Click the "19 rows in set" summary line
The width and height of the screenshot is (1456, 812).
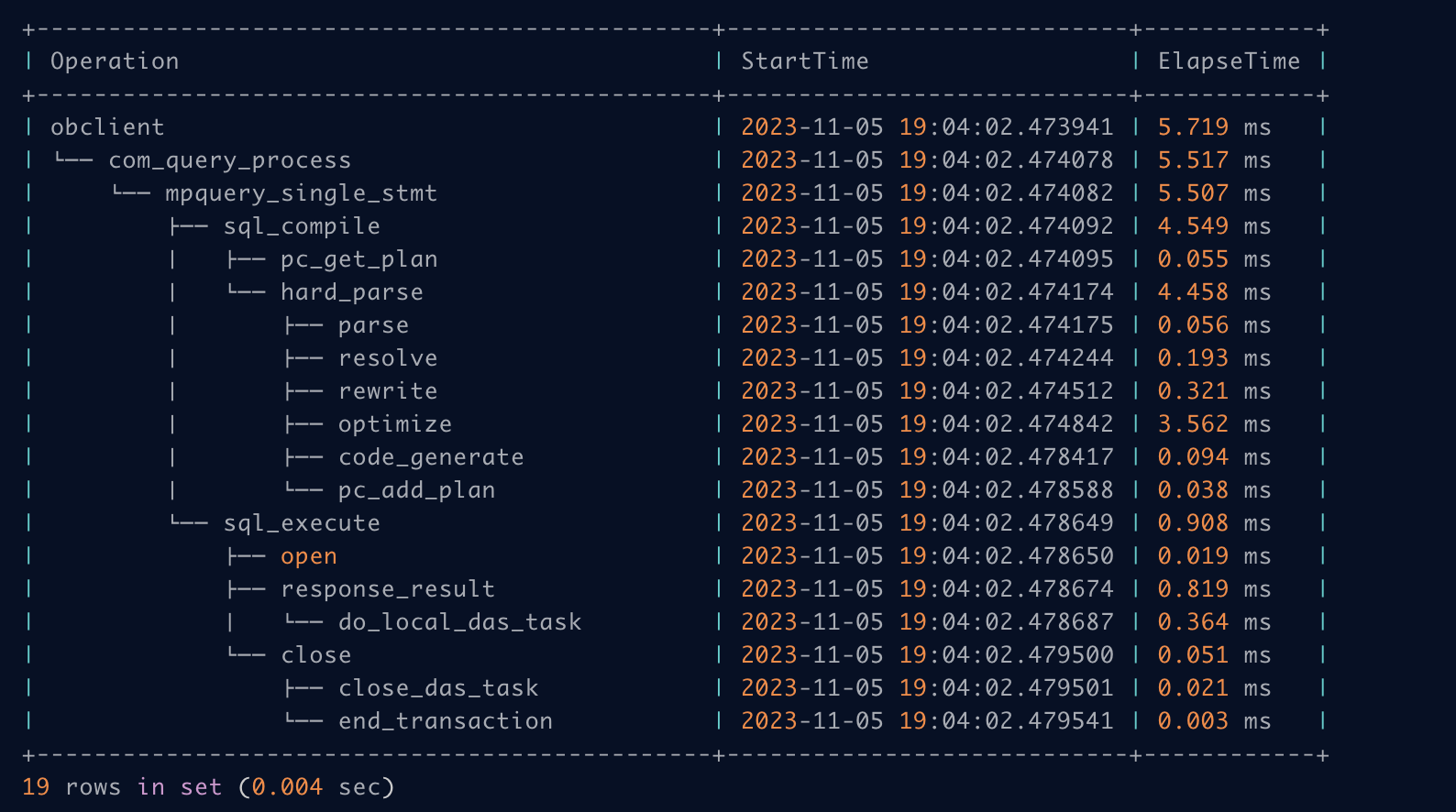[x=208, y=787]
